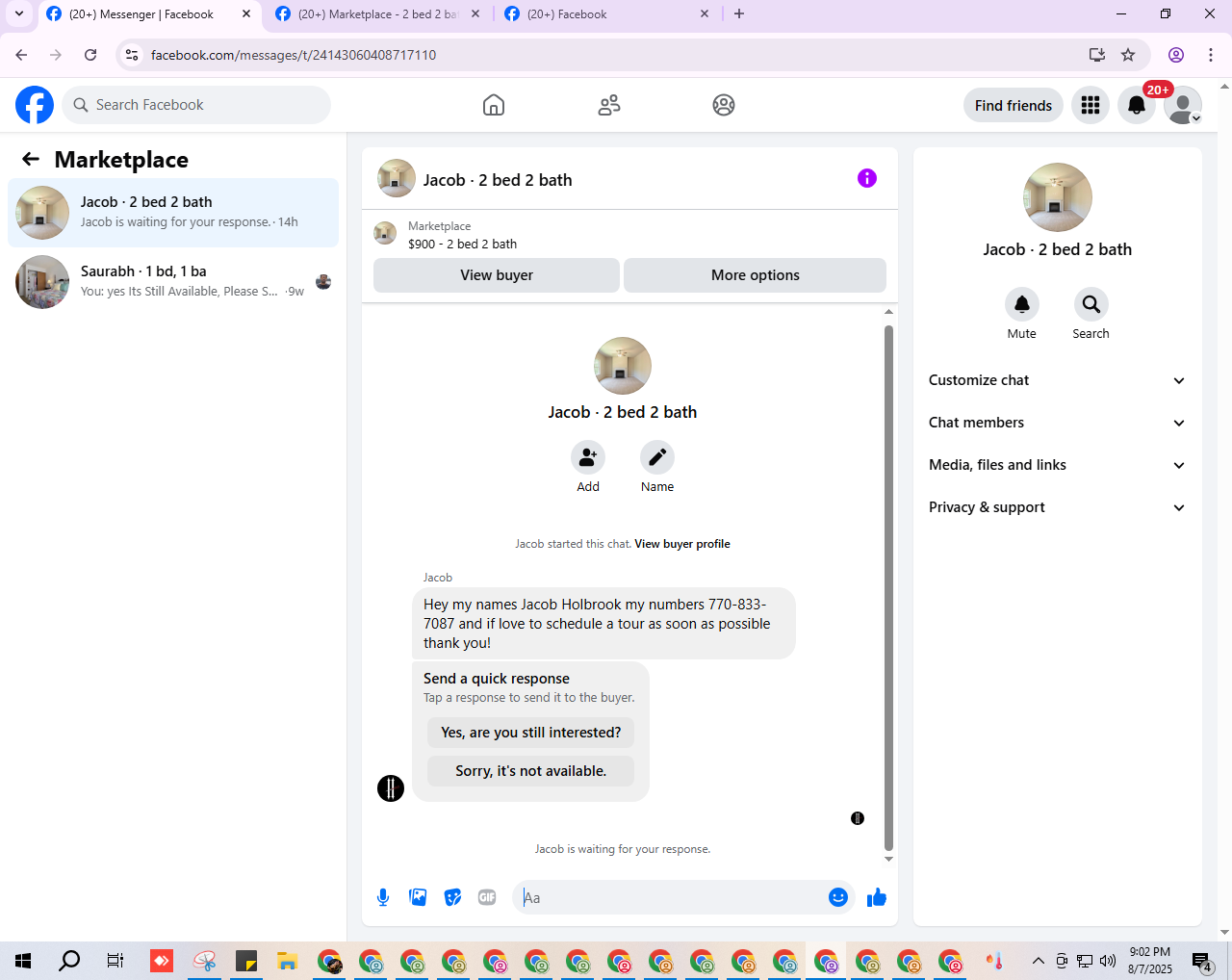
Task: Close the Marketplace browser tab
Action: point(475,14)
